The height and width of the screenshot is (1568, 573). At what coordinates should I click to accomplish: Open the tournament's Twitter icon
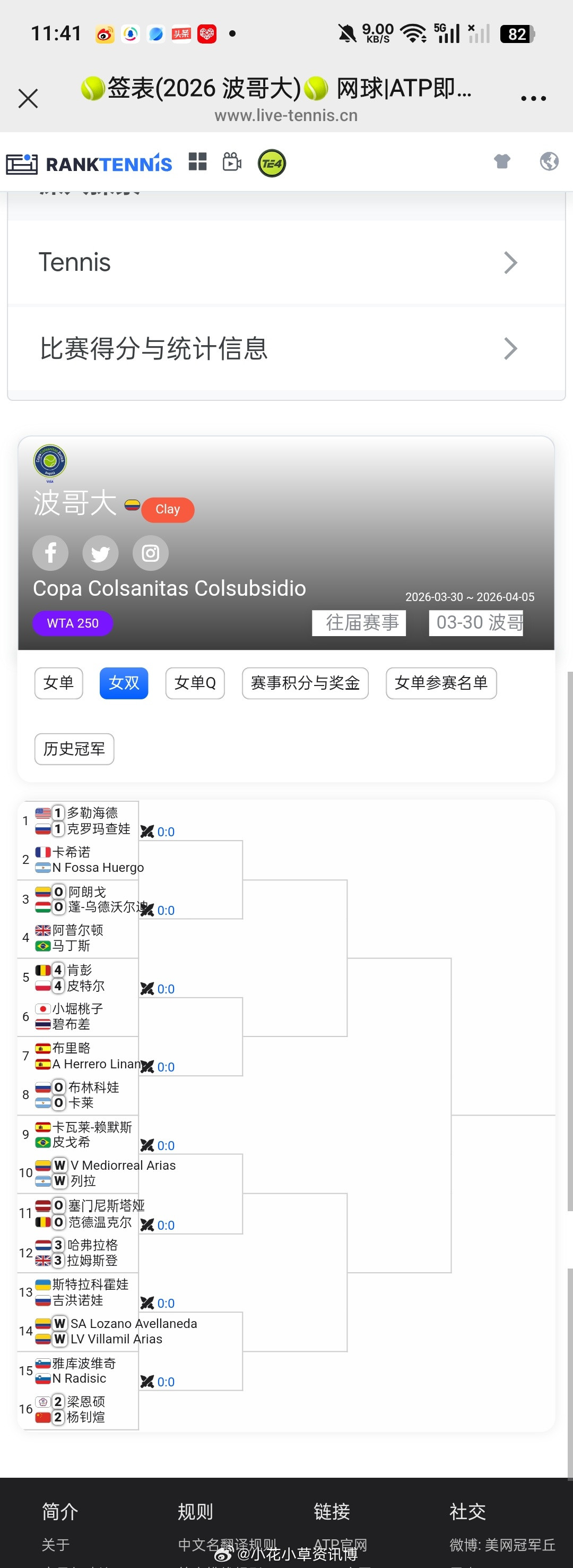100,553
